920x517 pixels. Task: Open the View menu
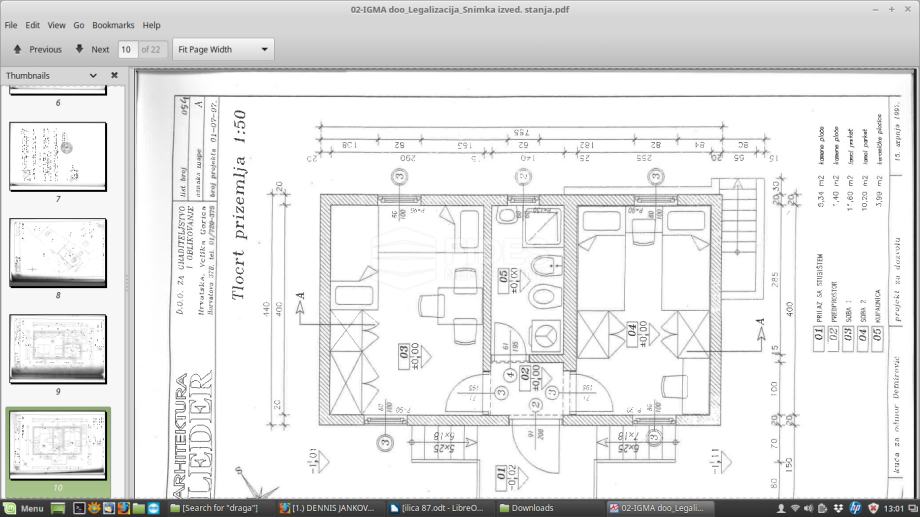coord(56,25)
